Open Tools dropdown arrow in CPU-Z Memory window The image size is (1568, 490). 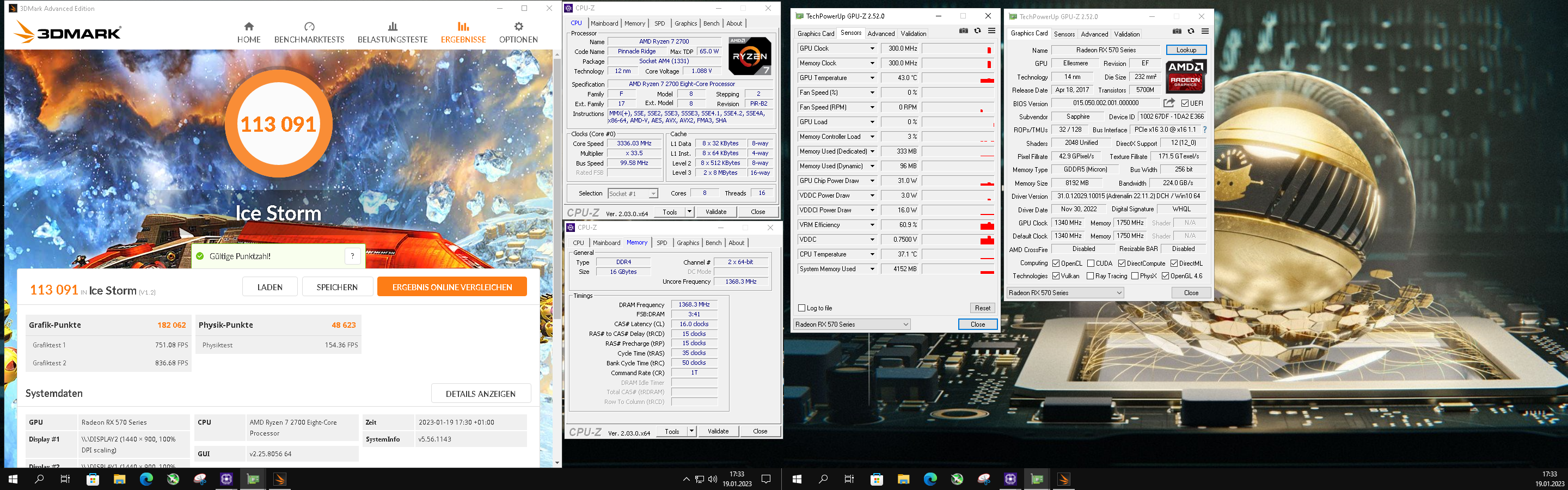691,431
